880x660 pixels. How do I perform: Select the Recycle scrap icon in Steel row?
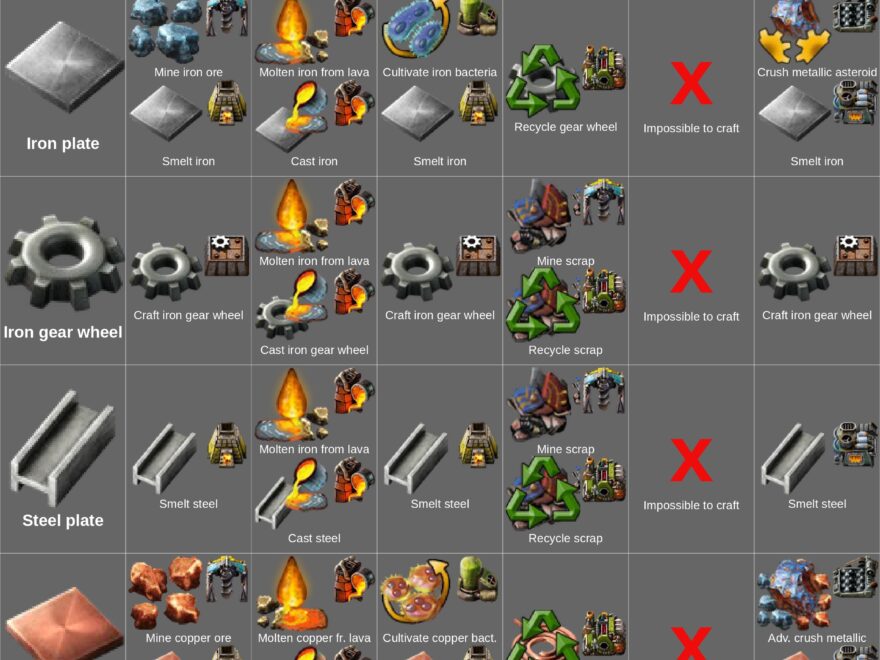(542, 493)
